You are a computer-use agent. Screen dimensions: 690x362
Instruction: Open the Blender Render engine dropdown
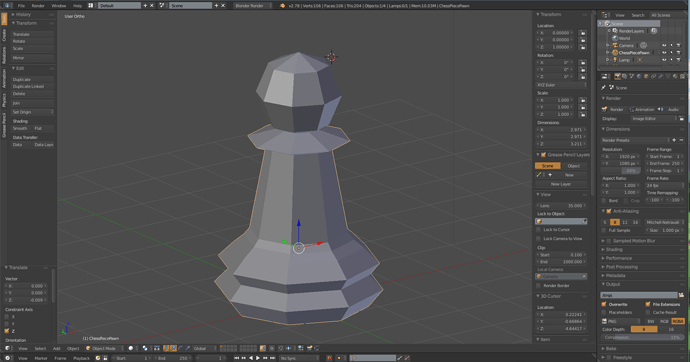253,6
